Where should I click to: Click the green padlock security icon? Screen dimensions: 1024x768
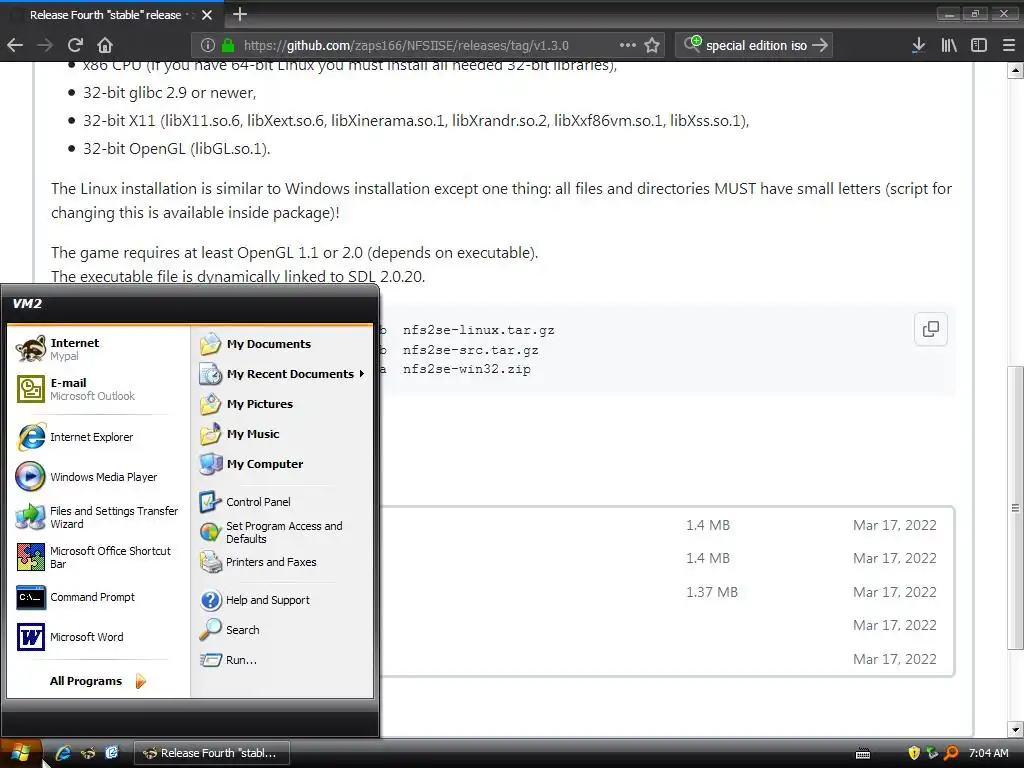tap(228, 45)
